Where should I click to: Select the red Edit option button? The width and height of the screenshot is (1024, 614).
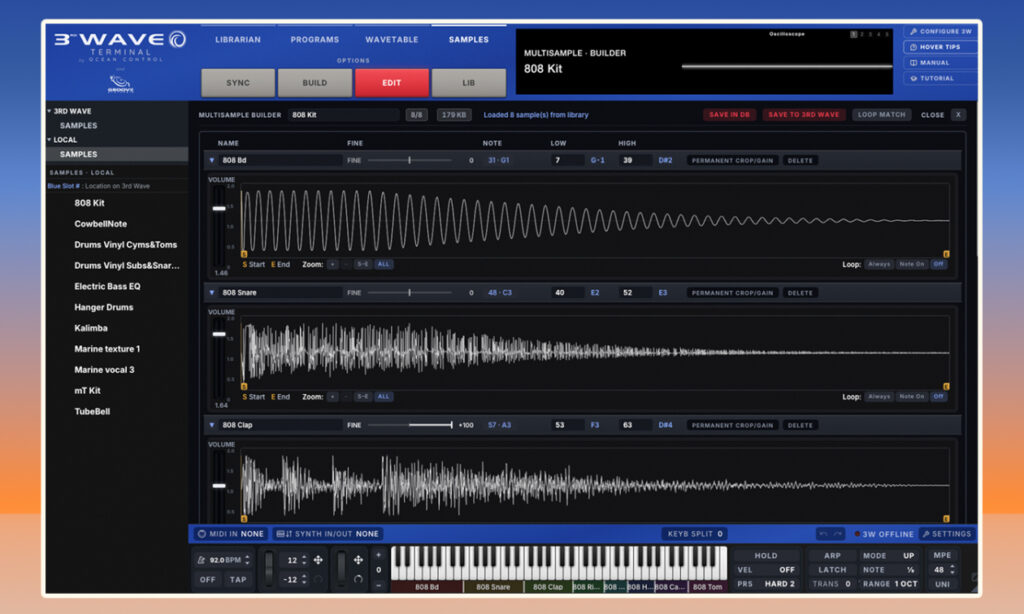tap(392, 83)
